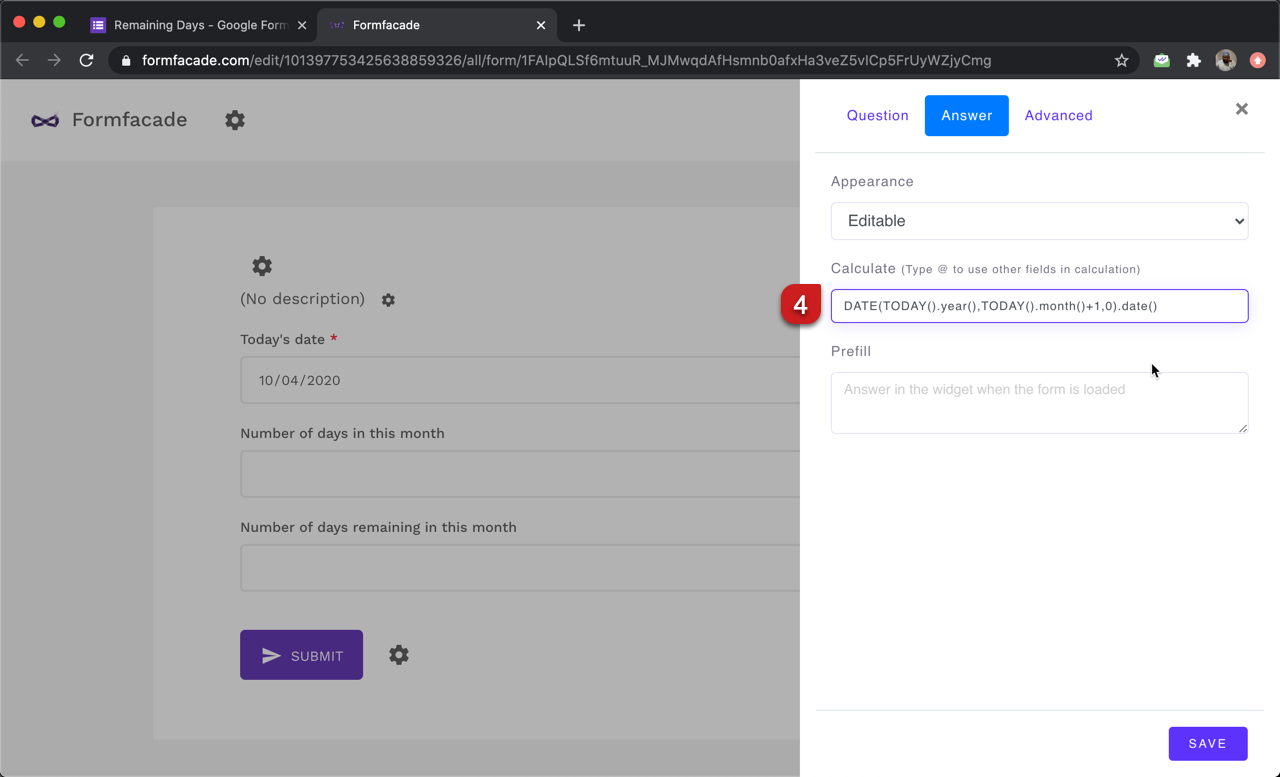Open the browser extensions puzzle icon

(1193, 60)
